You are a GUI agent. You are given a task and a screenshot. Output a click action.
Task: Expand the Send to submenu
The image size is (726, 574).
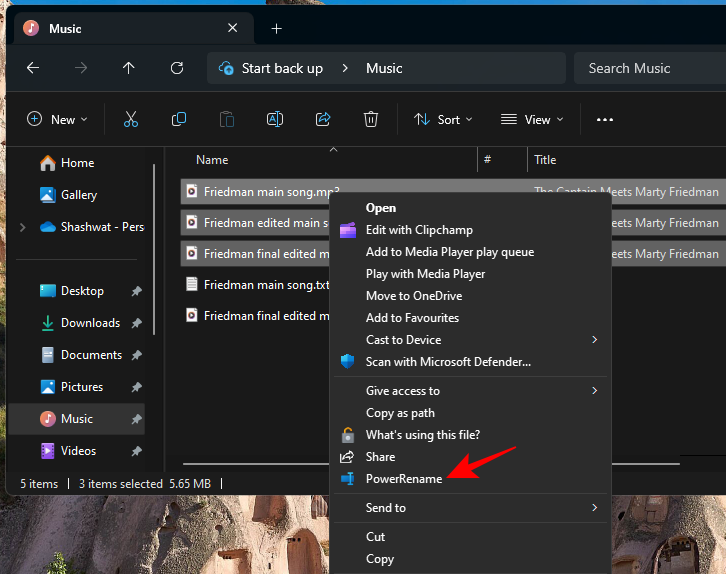click(x=385, y=508)
